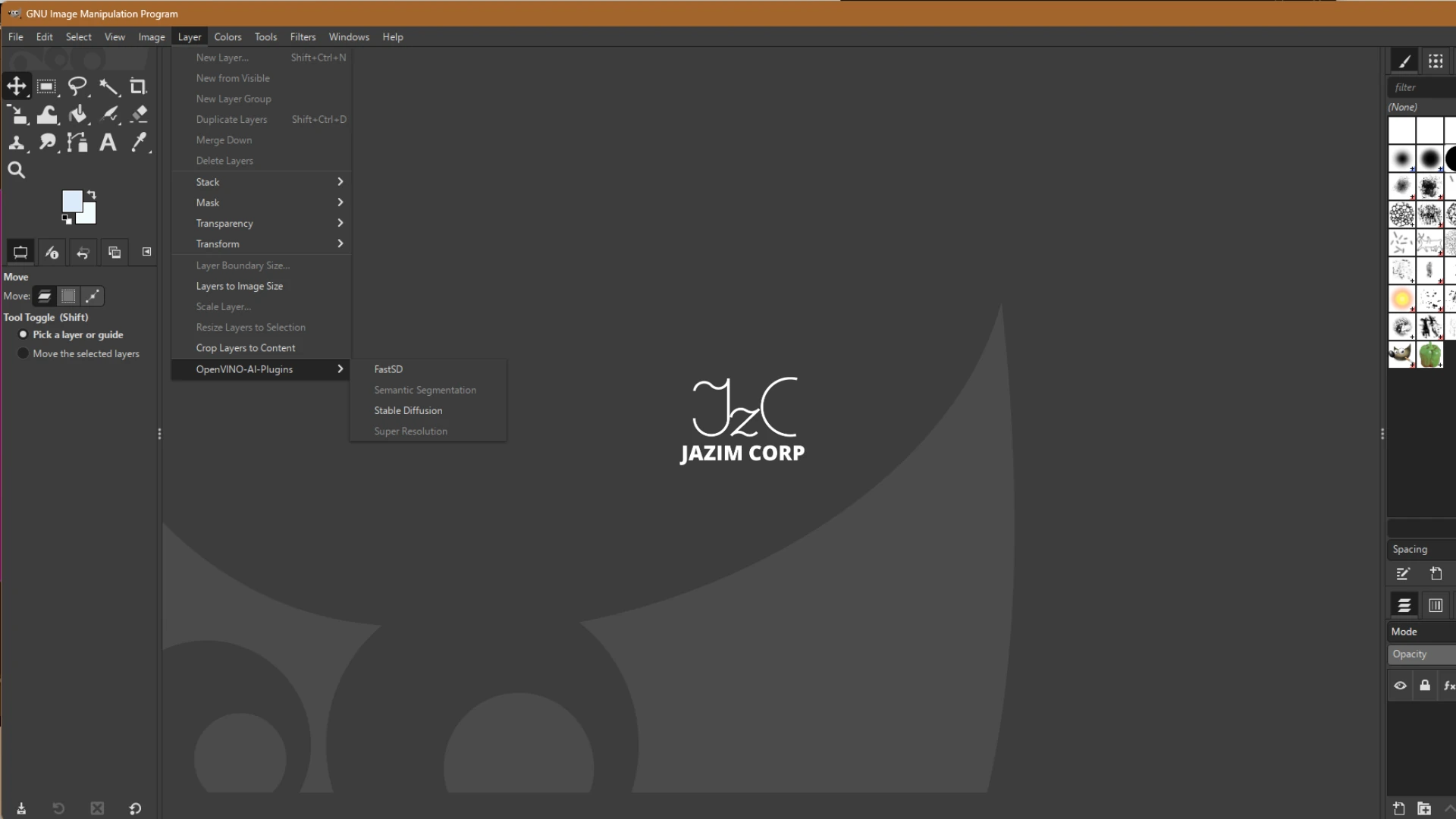The image size is (1456, 819).
Task: Open the Colors menu
Action: (227, 36)
